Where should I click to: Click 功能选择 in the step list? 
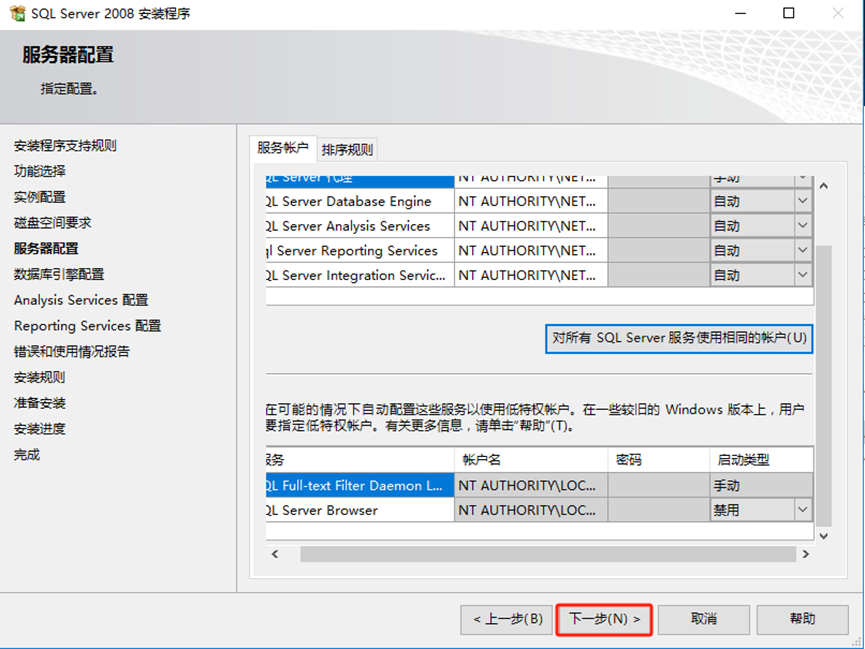40,171
